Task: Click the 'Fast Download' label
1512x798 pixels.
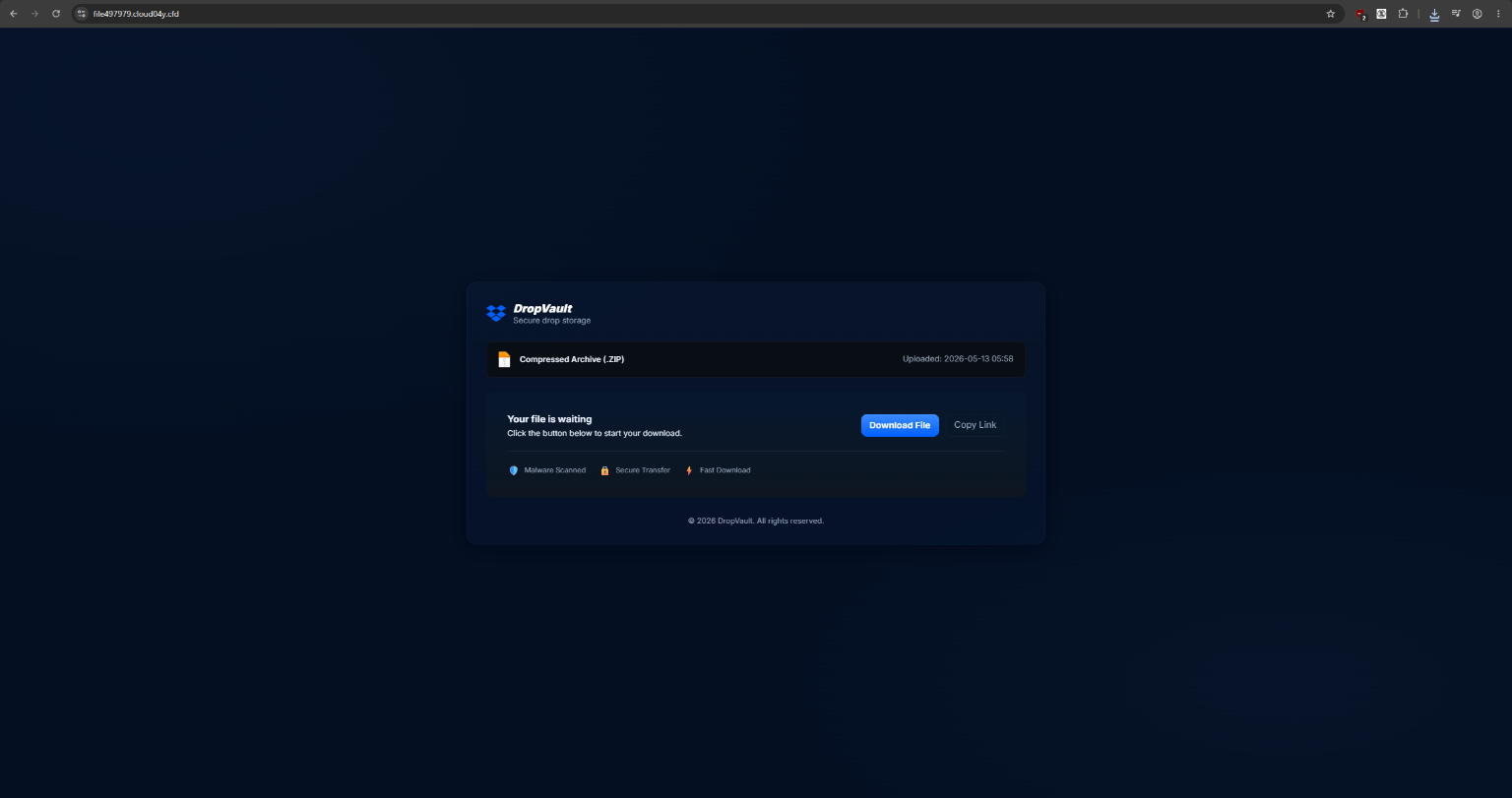Action: pos(724,470)
